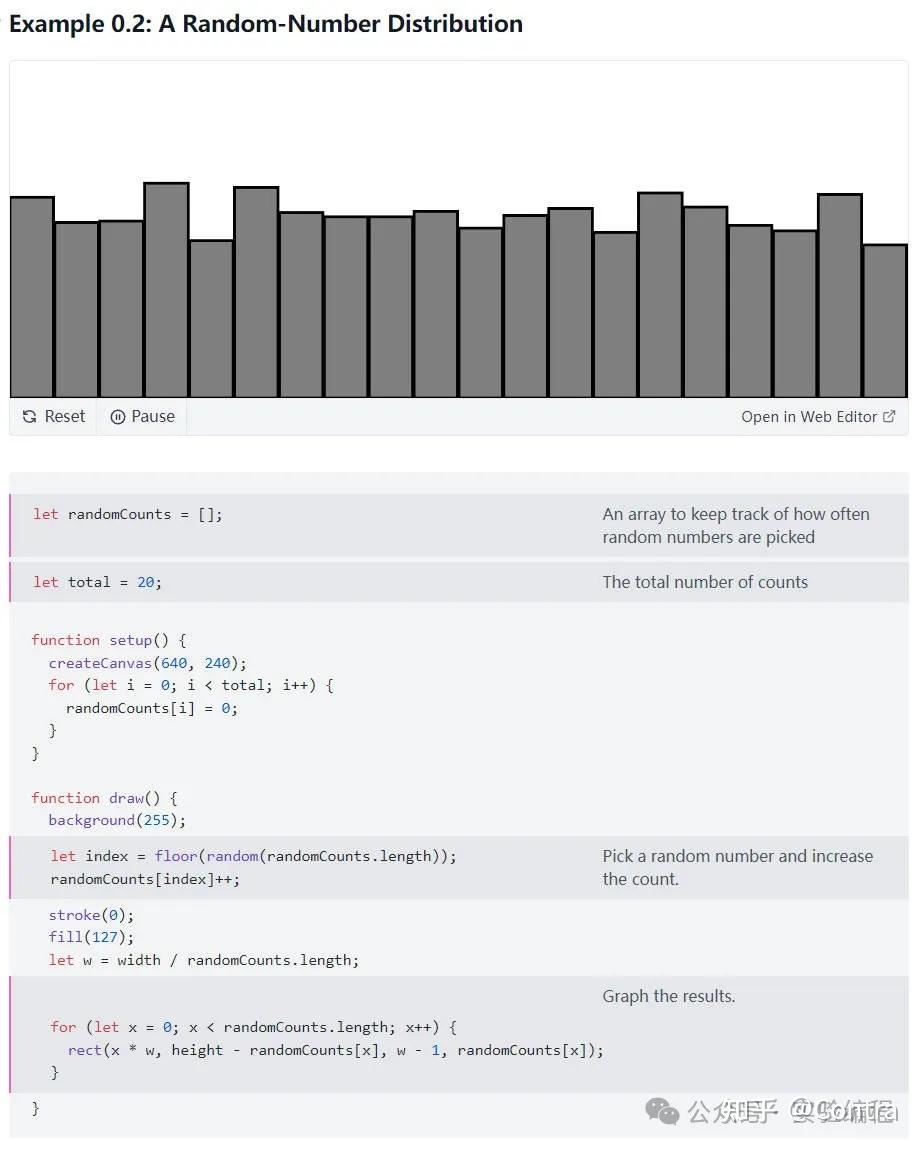Click the 'background(255);' code line

117,820
